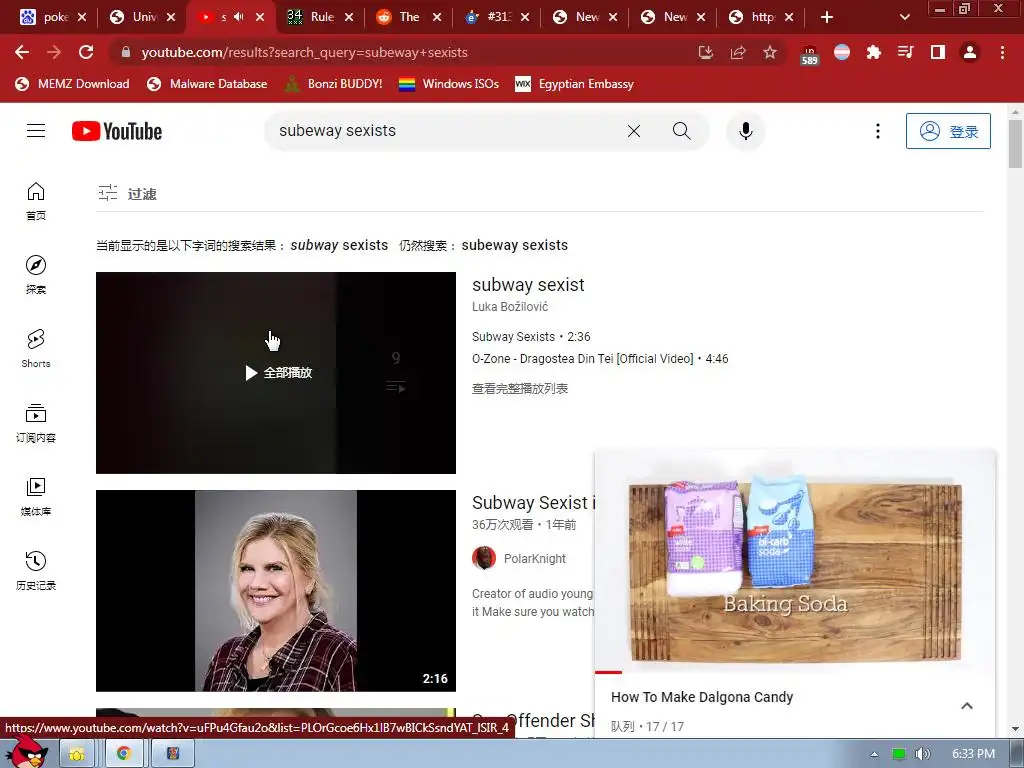Bookmark this page with star icon
1024x768 pixels.
tap(770, 52)
